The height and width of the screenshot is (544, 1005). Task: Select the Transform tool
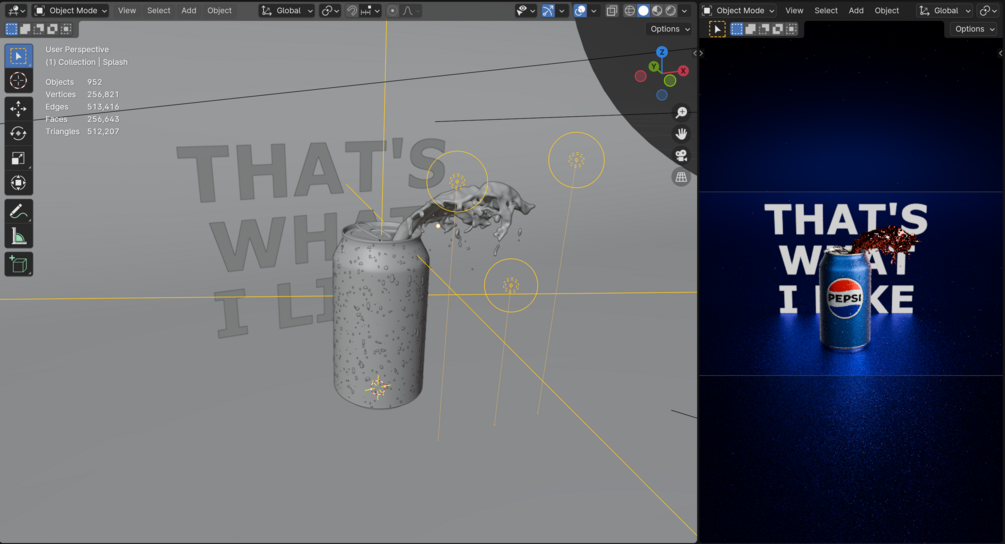(x=19, y=183)
